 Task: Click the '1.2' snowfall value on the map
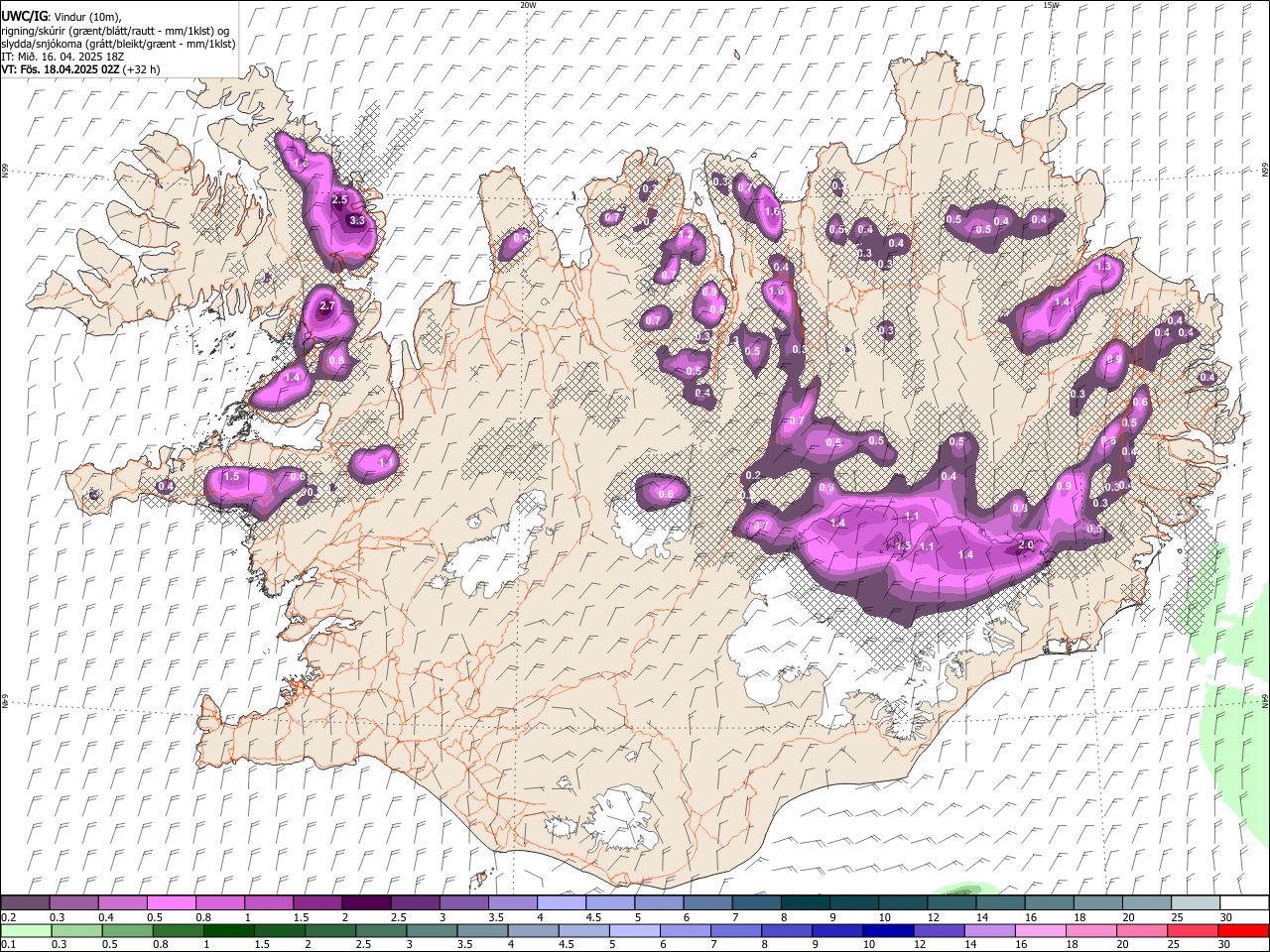pyautogui.click(x=685, y=235)
